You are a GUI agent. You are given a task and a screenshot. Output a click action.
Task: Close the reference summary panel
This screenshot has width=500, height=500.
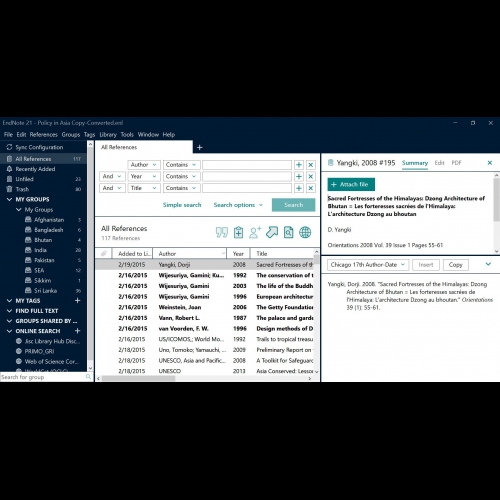pos(490,163)
